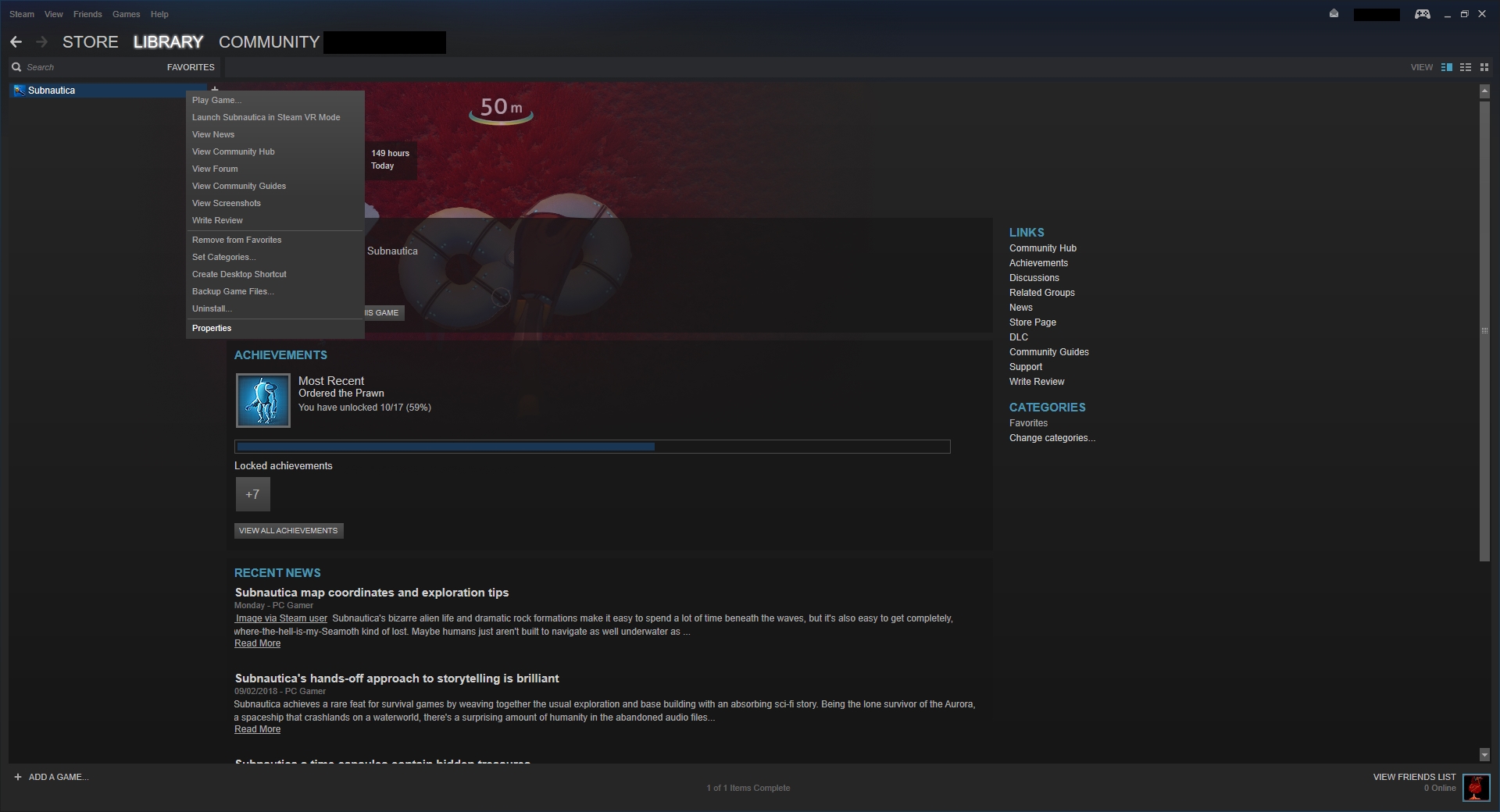1500x812 pixels.
Task: Open Write Review link in LINKS
Action: 1037,382
